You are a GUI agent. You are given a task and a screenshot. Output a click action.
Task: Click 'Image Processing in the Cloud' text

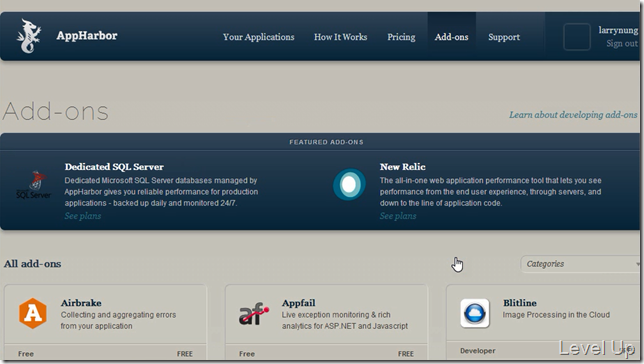tap(556, 315)
